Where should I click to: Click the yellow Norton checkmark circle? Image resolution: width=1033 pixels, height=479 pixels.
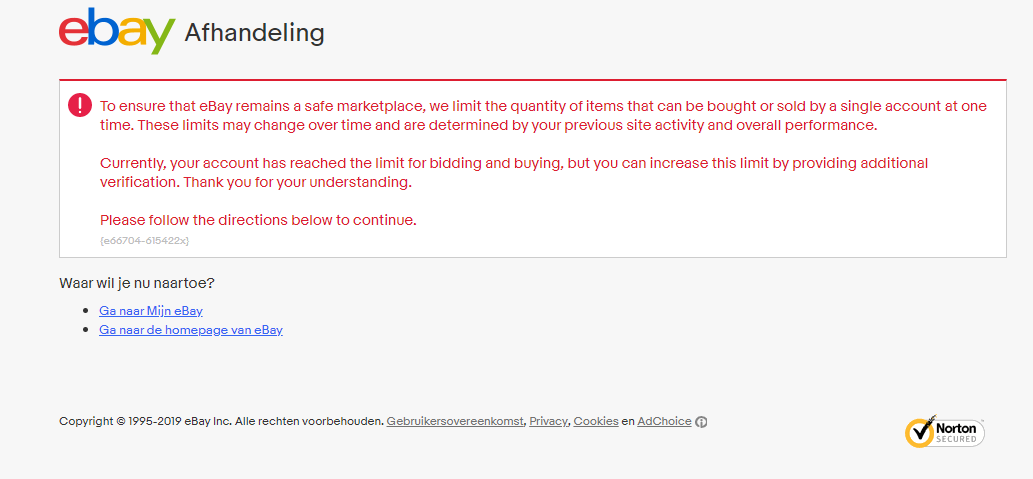[919, 432]
